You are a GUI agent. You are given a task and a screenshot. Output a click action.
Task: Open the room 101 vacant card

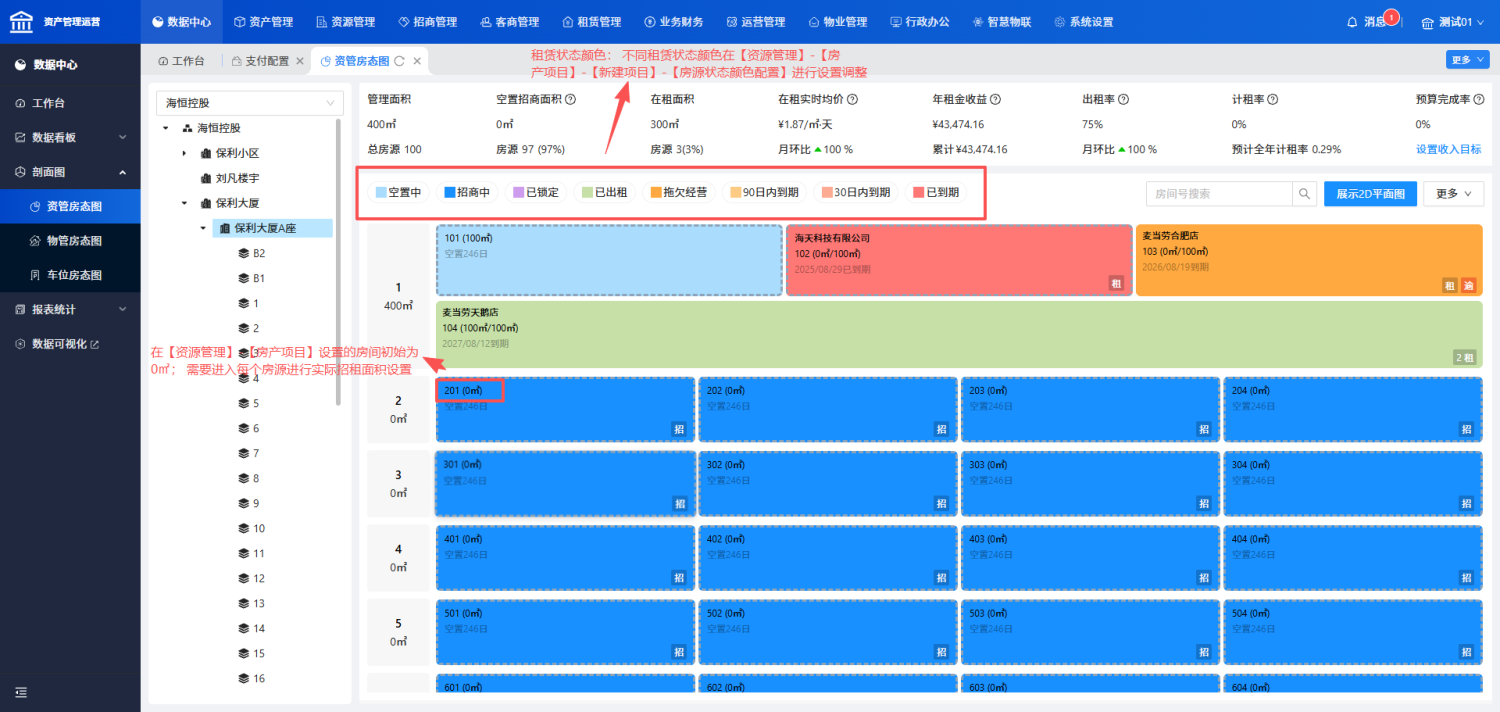[x=609, y=260]
